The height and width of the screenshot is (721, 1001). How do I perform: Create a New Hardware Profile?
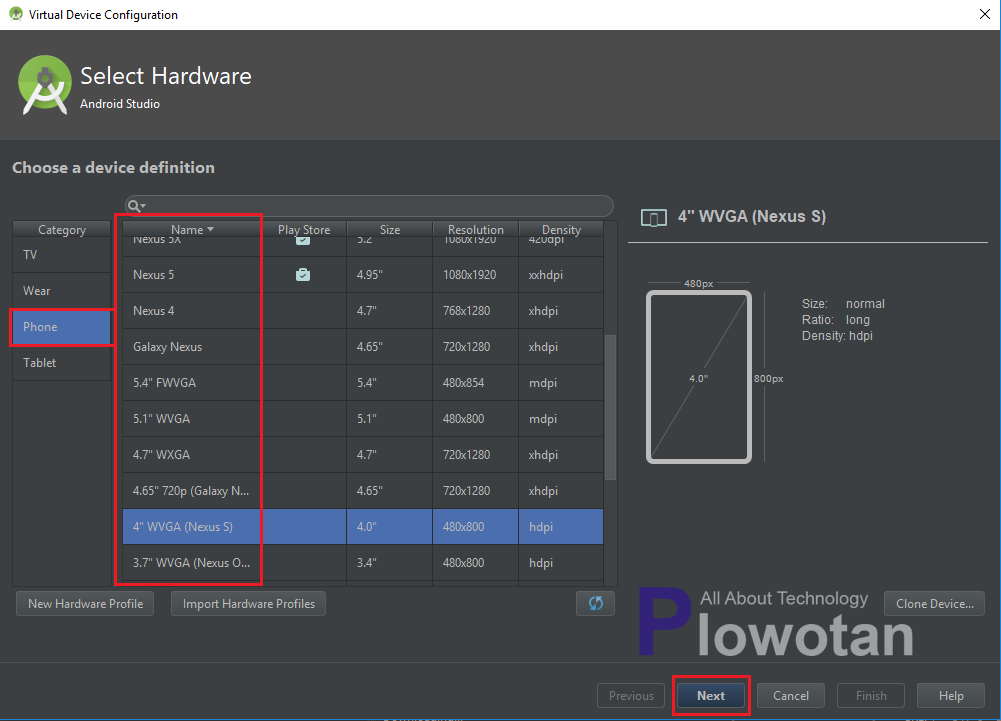[84, 603]
